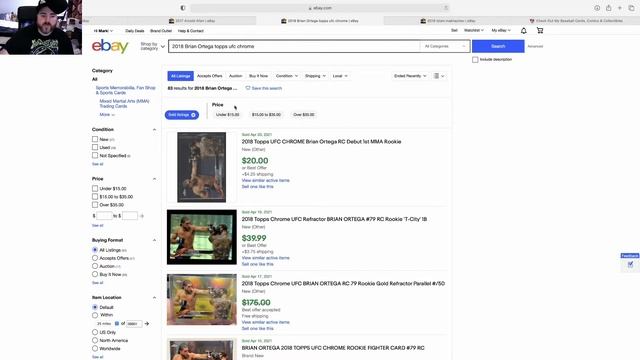Check the Used condition checkbox
Screen dimensions: 640x360
(95, 147)
